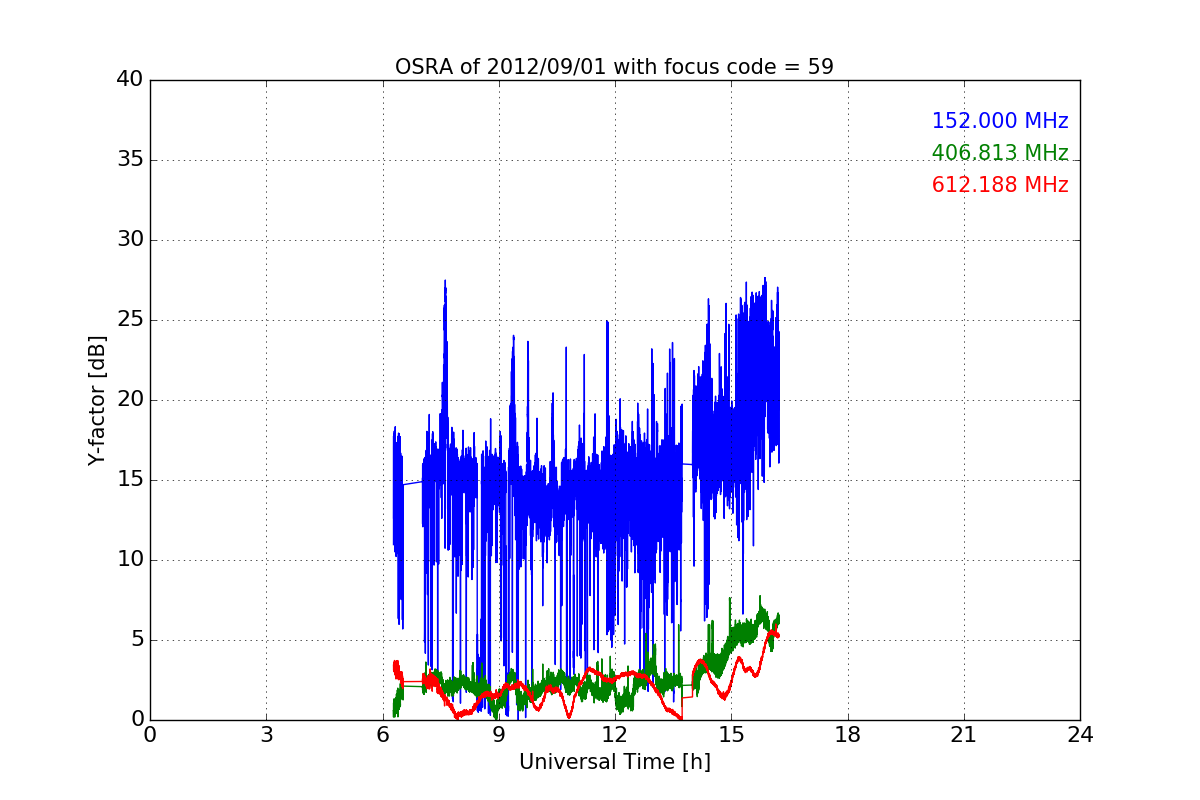Click the 'Universal Time [h]' axis label

point(614,762)
